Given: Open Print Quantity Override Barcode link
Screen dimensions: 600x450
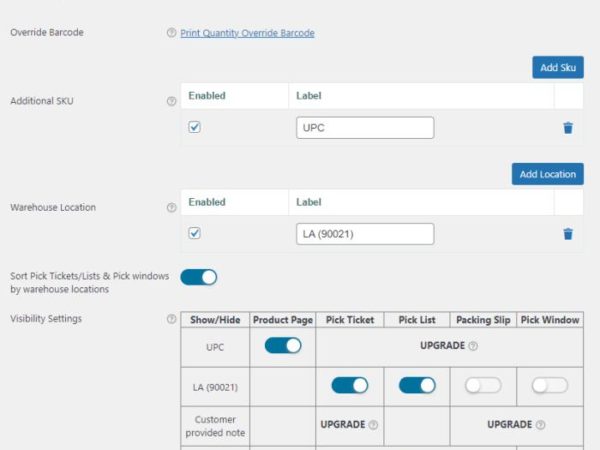Looking at the screenshot, I should 247,33.
